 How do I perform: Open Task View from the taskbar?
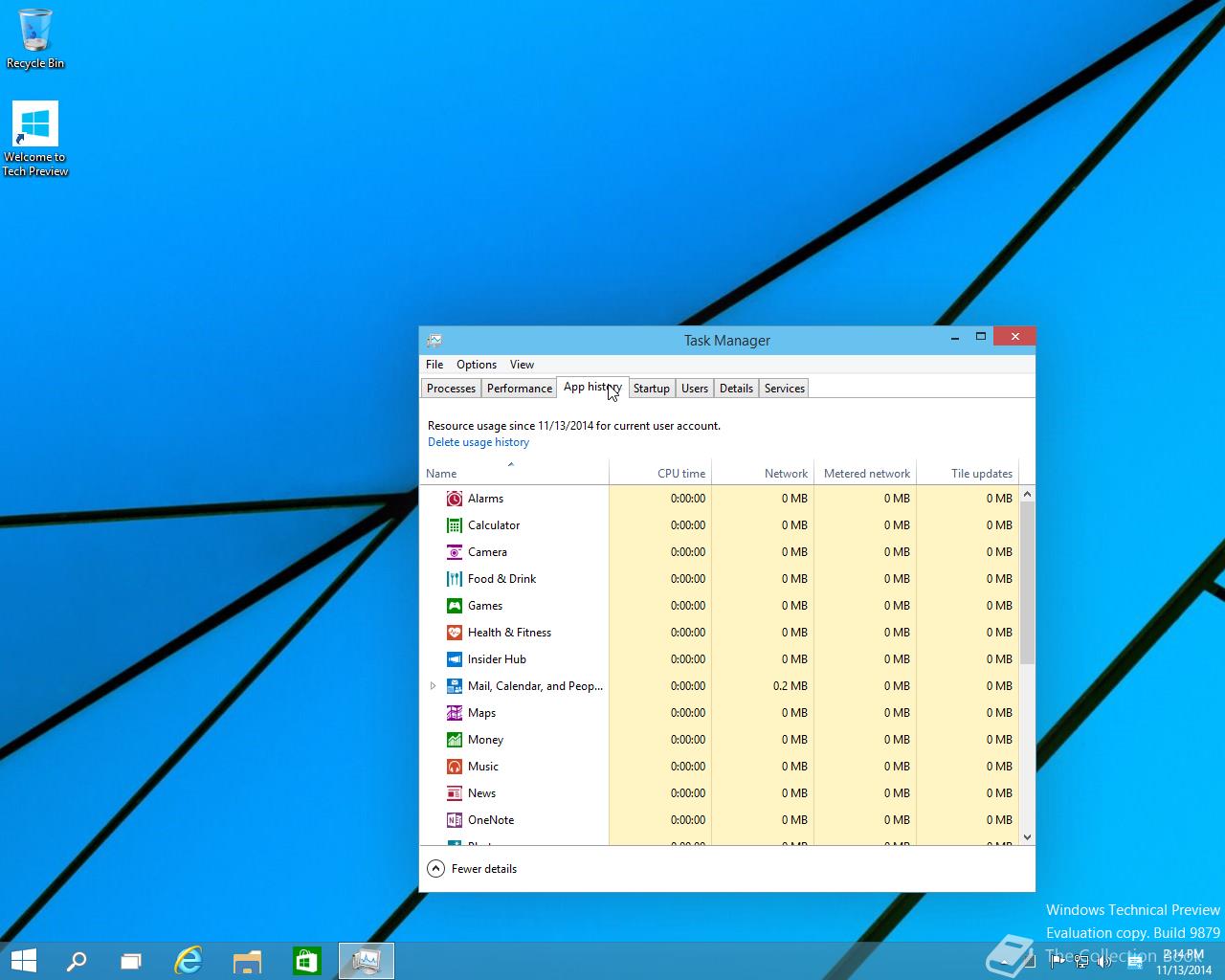point(131,960)
